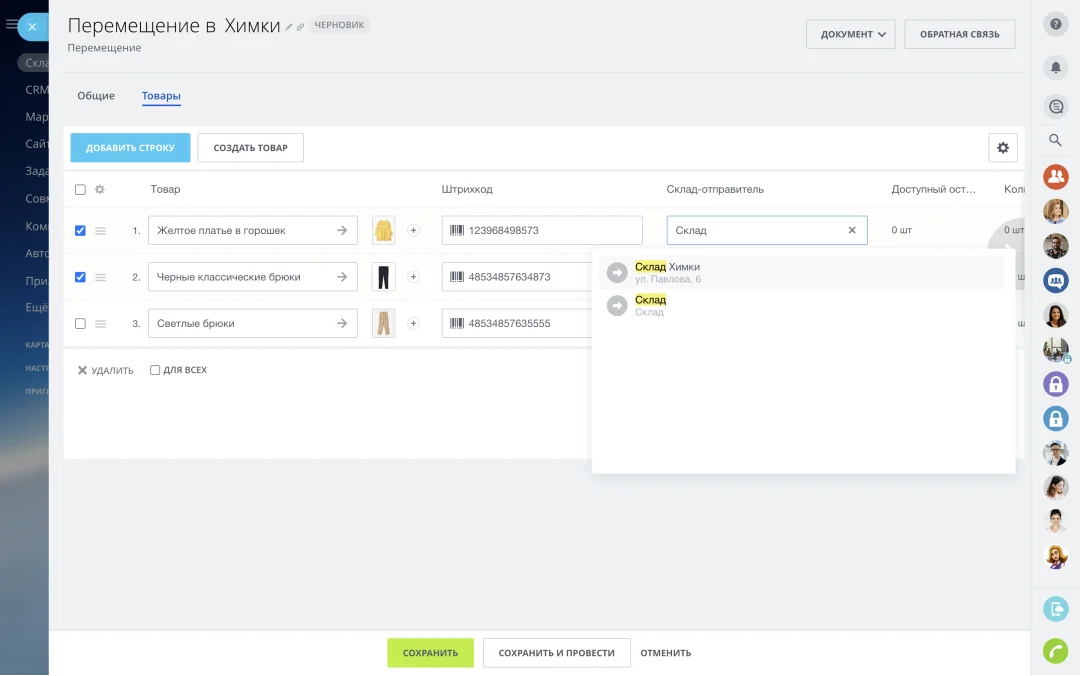Enable the Для всех checkbox

point(155,370)
